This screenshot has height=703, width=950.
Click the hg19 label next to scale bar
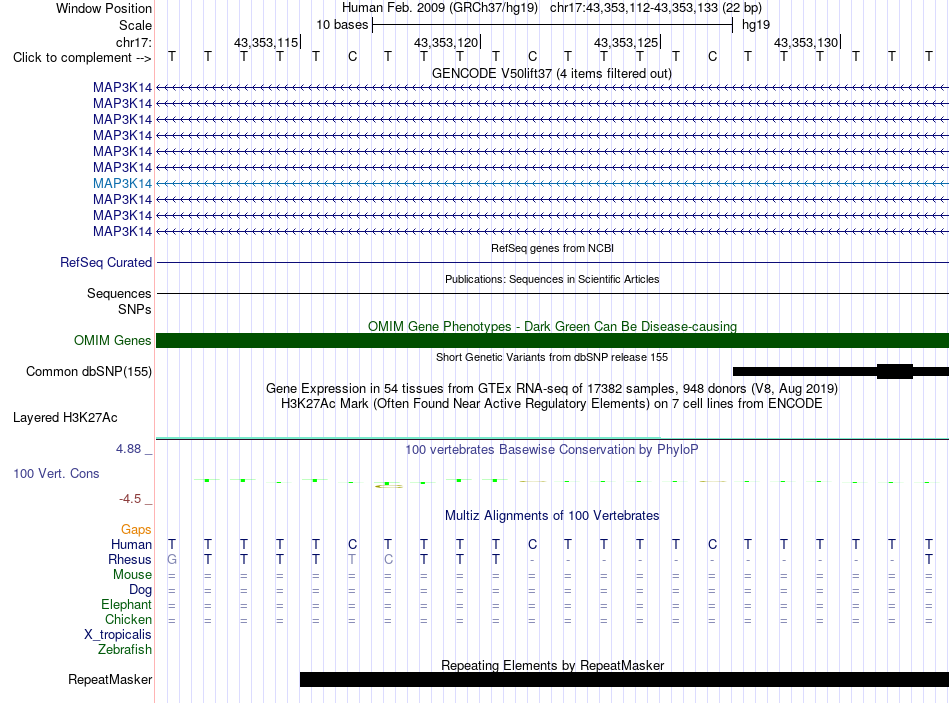point(756,25)
